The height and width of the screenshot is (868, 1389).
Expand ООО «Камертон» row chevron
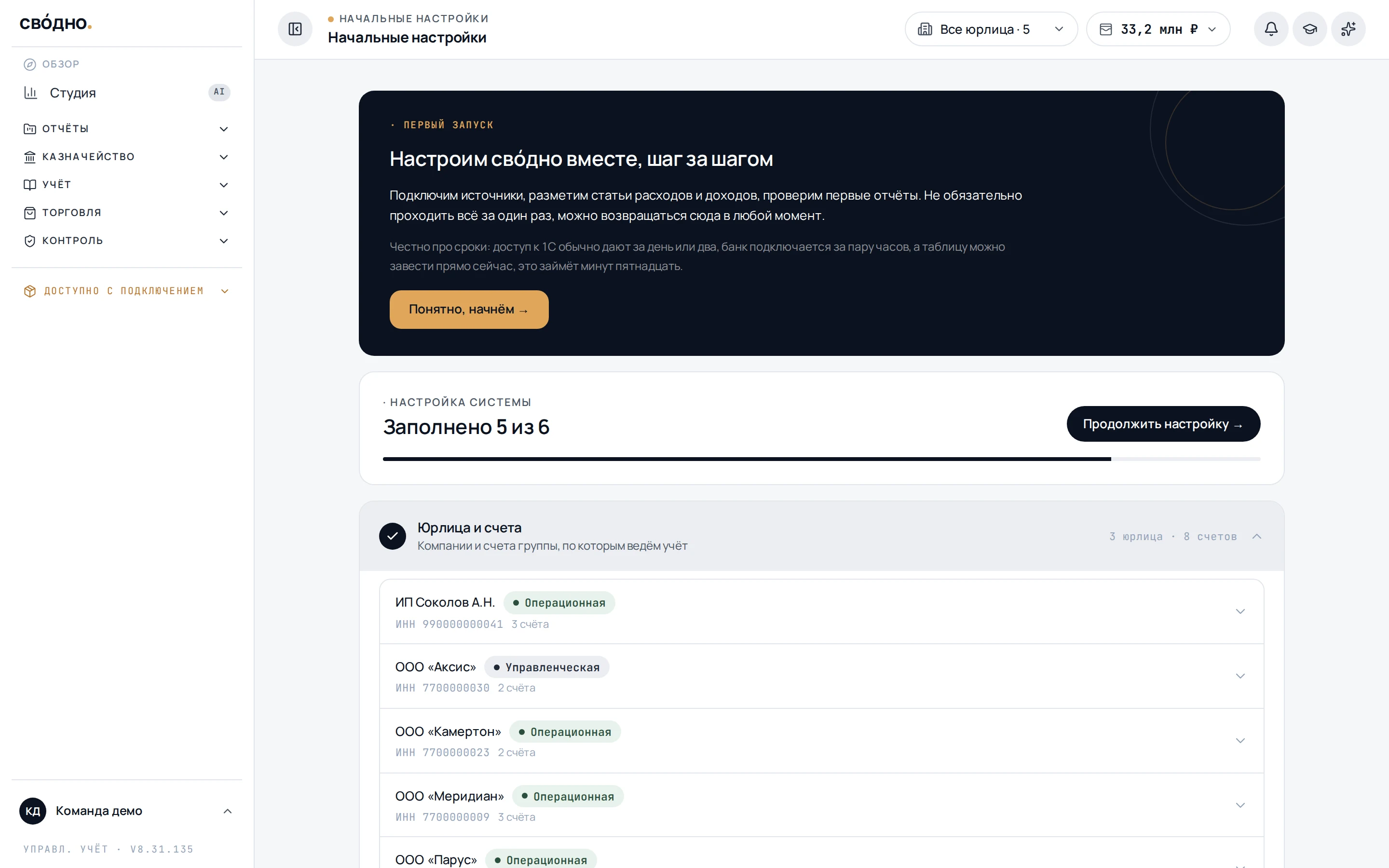point(1240,741)
